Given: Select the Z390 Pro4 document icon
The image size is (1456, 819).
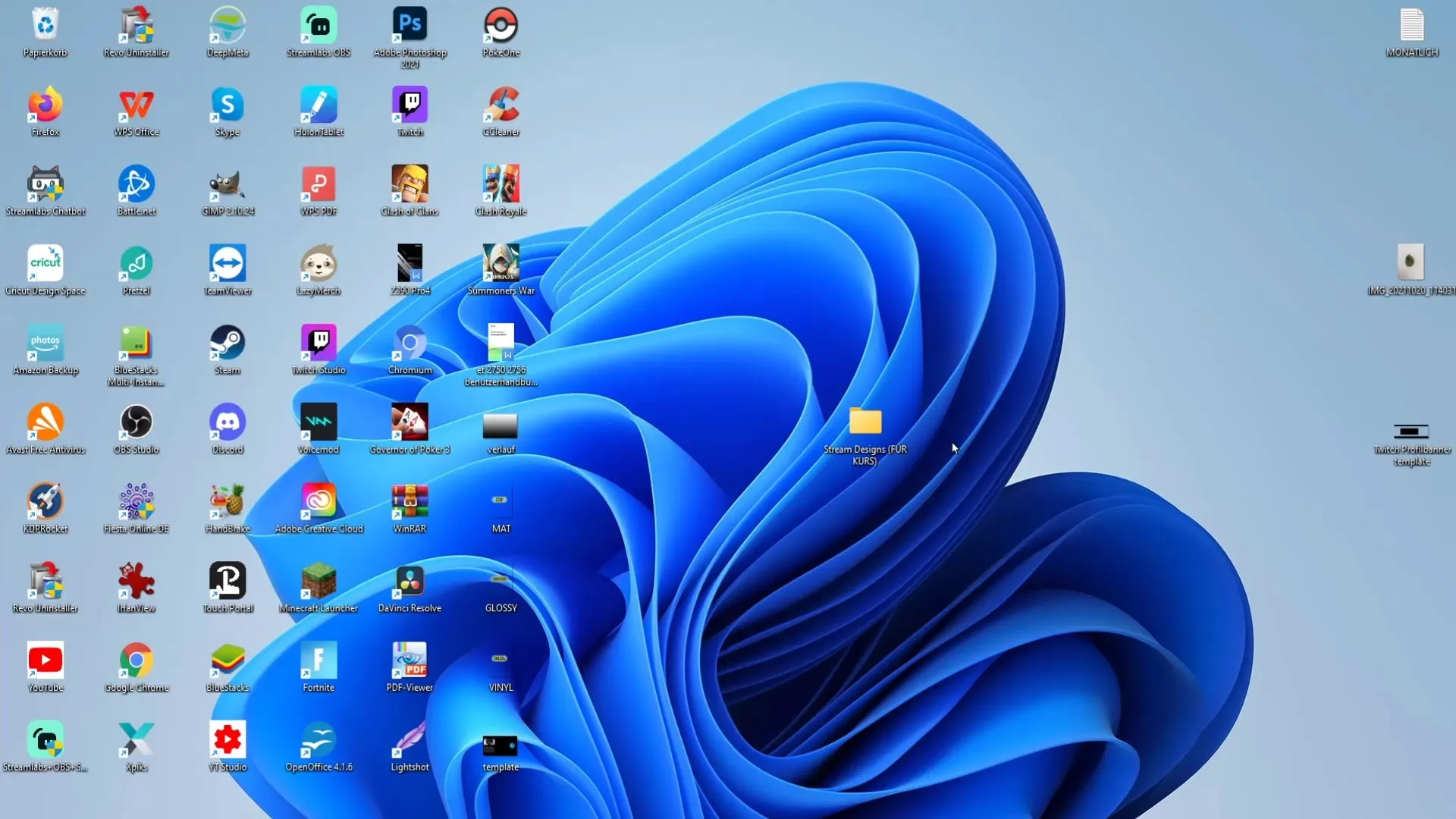Looking at the screenshot, I should click(409, 263).
